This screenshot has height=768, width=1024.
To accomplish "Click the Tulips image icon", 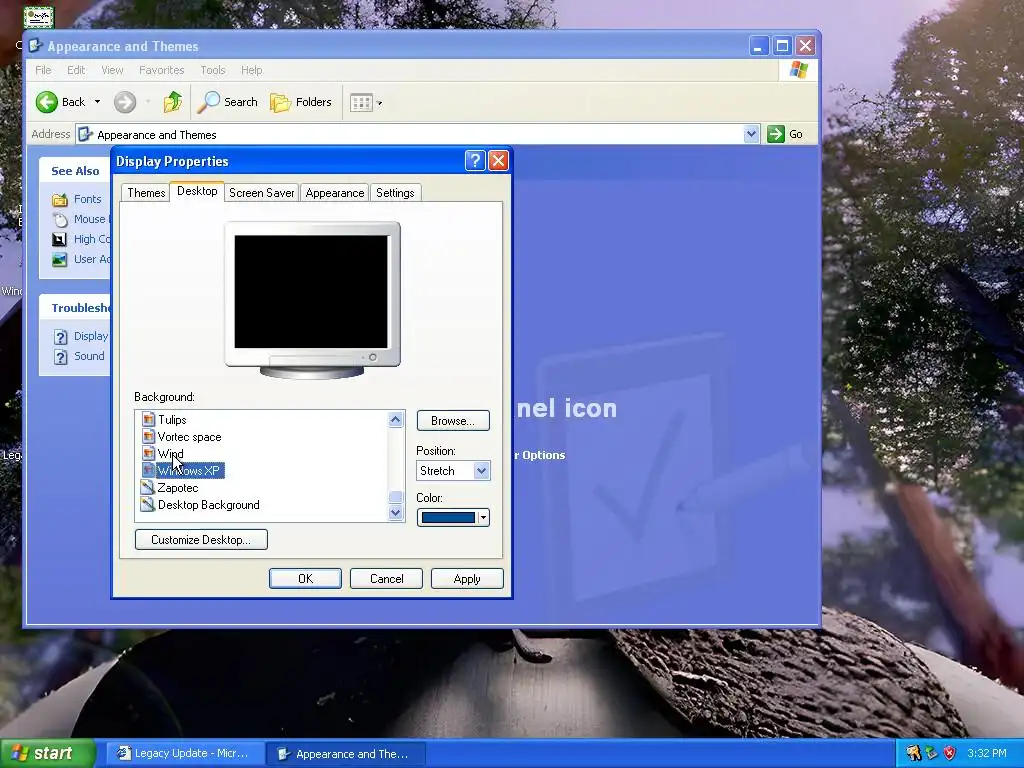I will point(148,420).
